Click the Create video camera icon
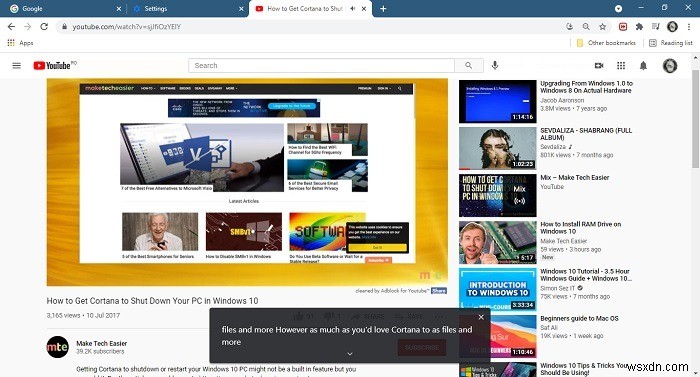This screenshot has height=377, width=700. tap(599, 66)
